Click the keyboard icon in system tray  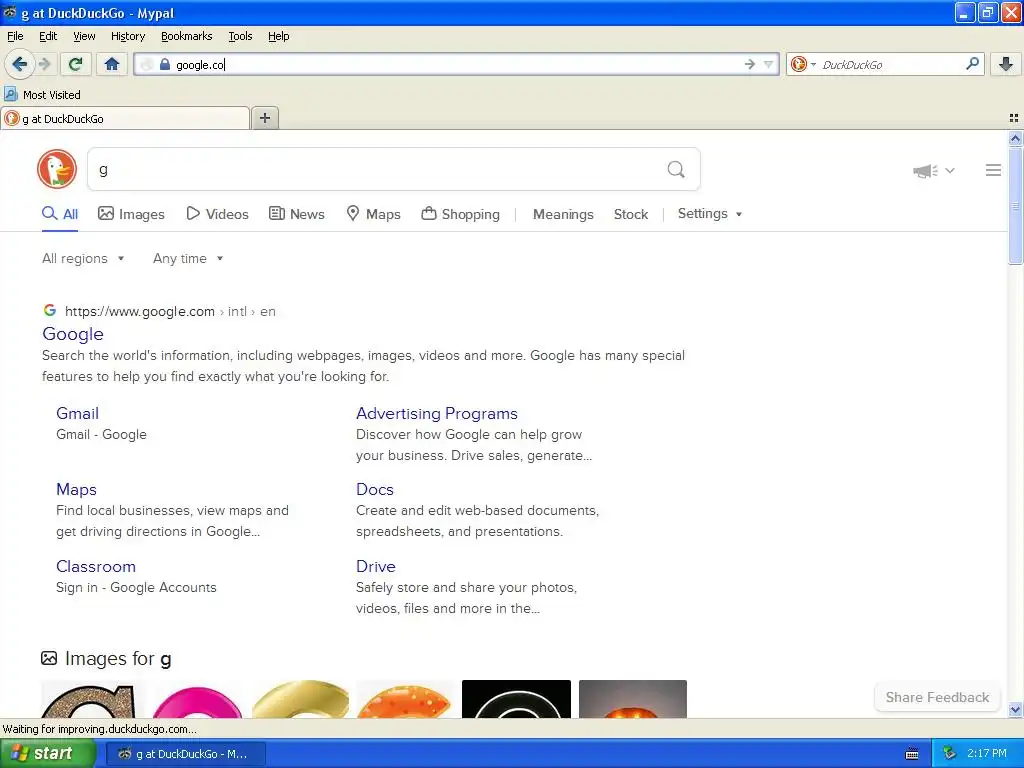coord(912,754)
